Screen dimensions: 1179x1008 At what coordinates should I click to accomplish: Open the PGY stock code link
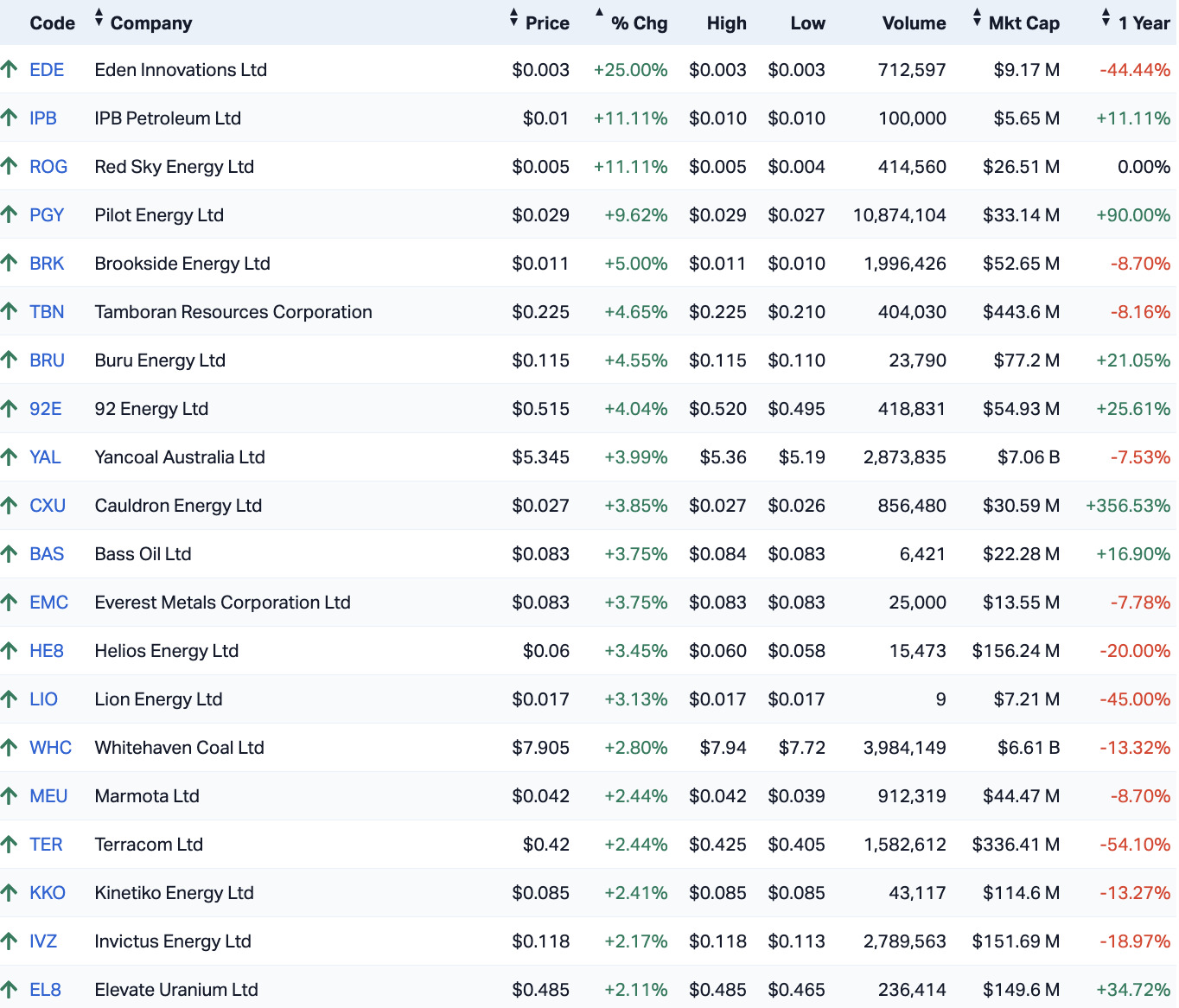(47, 215)
